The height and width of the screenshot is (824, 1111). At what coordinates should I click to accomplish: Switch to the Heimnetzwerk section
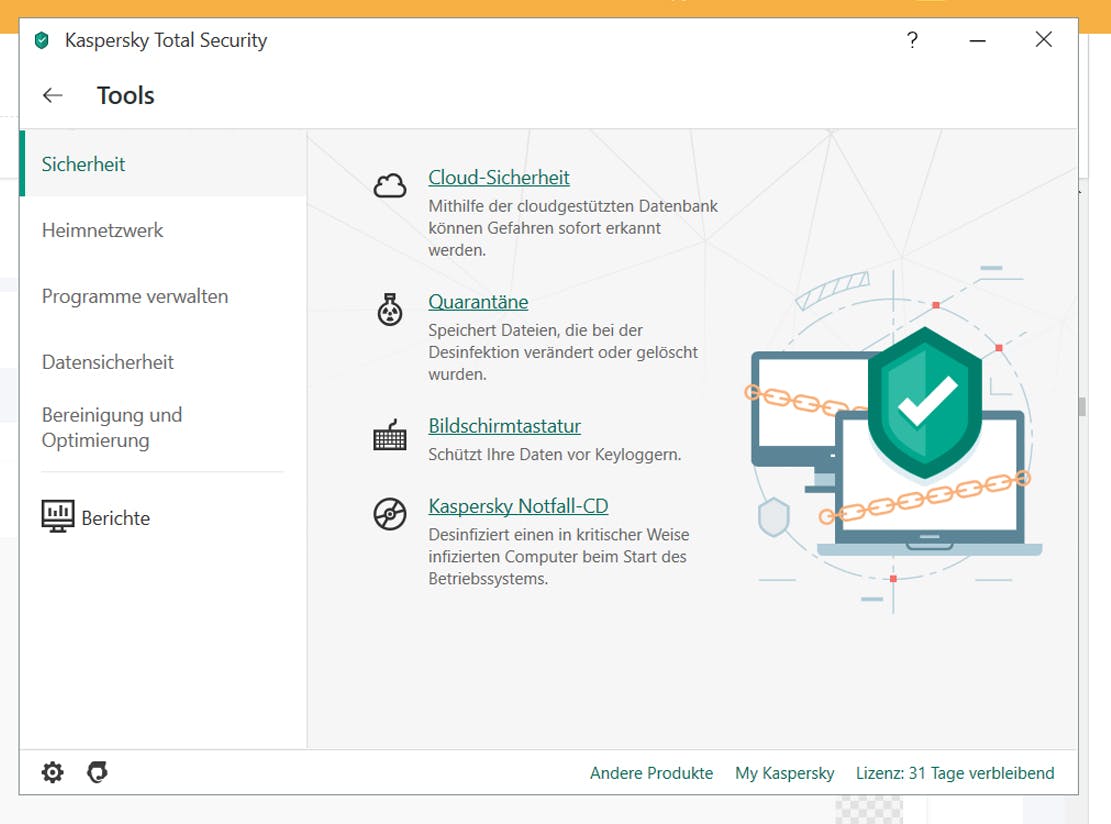(102, 230)
